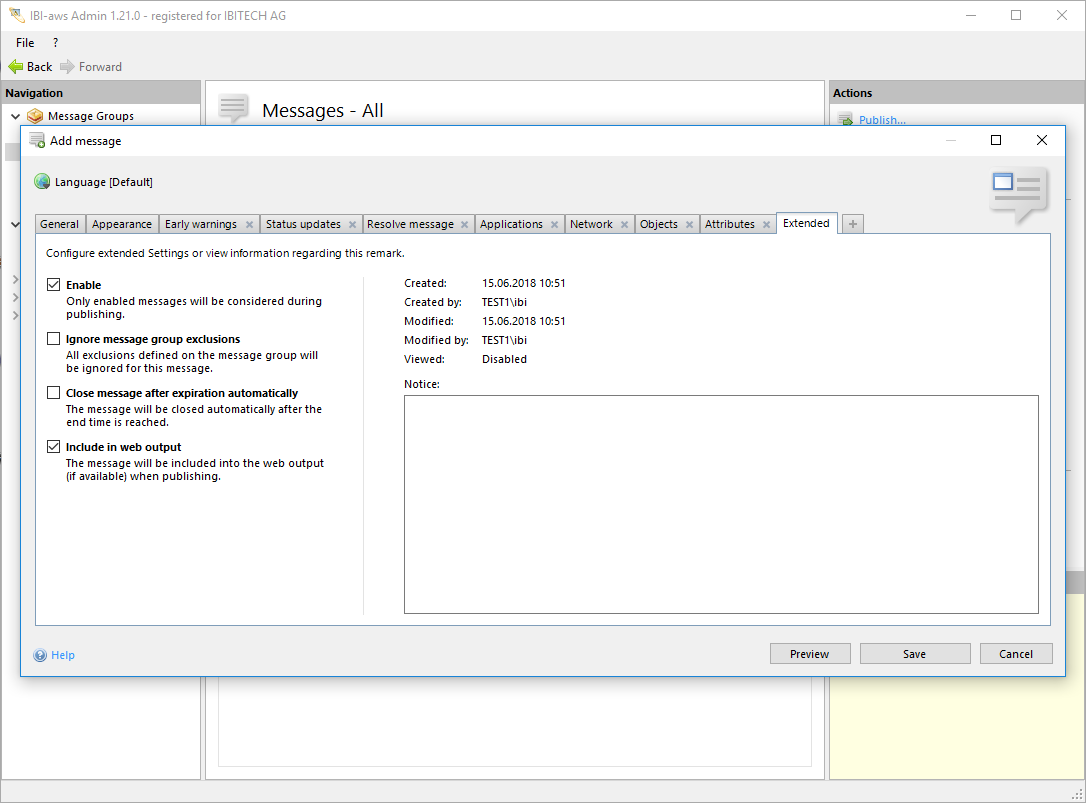
Task: Check Ignore message group exclusions
Action: click(54, 339)
